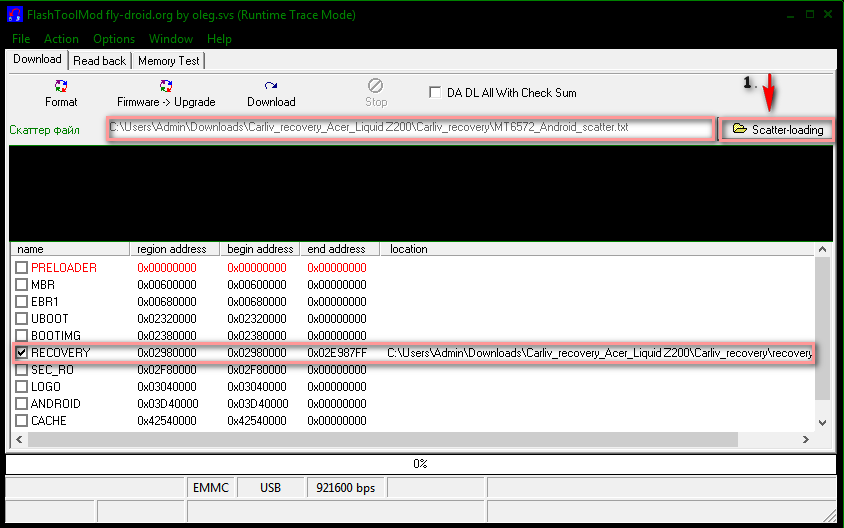844x528 pixels.
Task: Open the File menu
Action: 21,39
